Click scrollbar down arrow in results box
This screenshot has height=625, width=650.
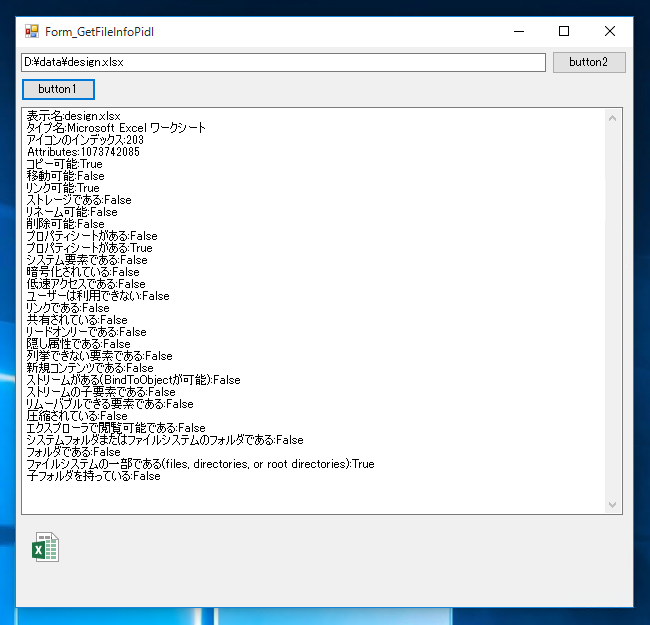pyautogui.click(x=612, y=504)
